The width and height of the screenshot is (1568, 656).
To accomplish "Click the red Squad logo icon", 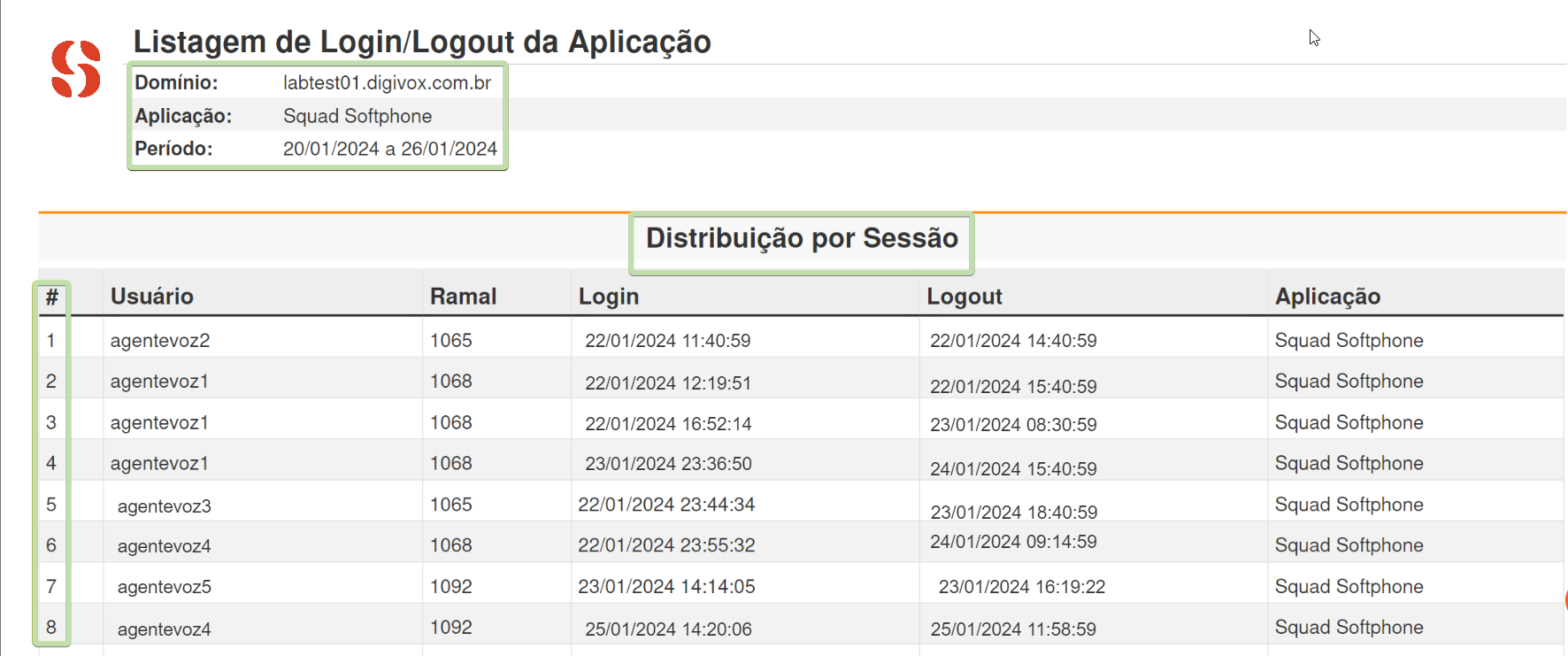I will click(76, 69).
